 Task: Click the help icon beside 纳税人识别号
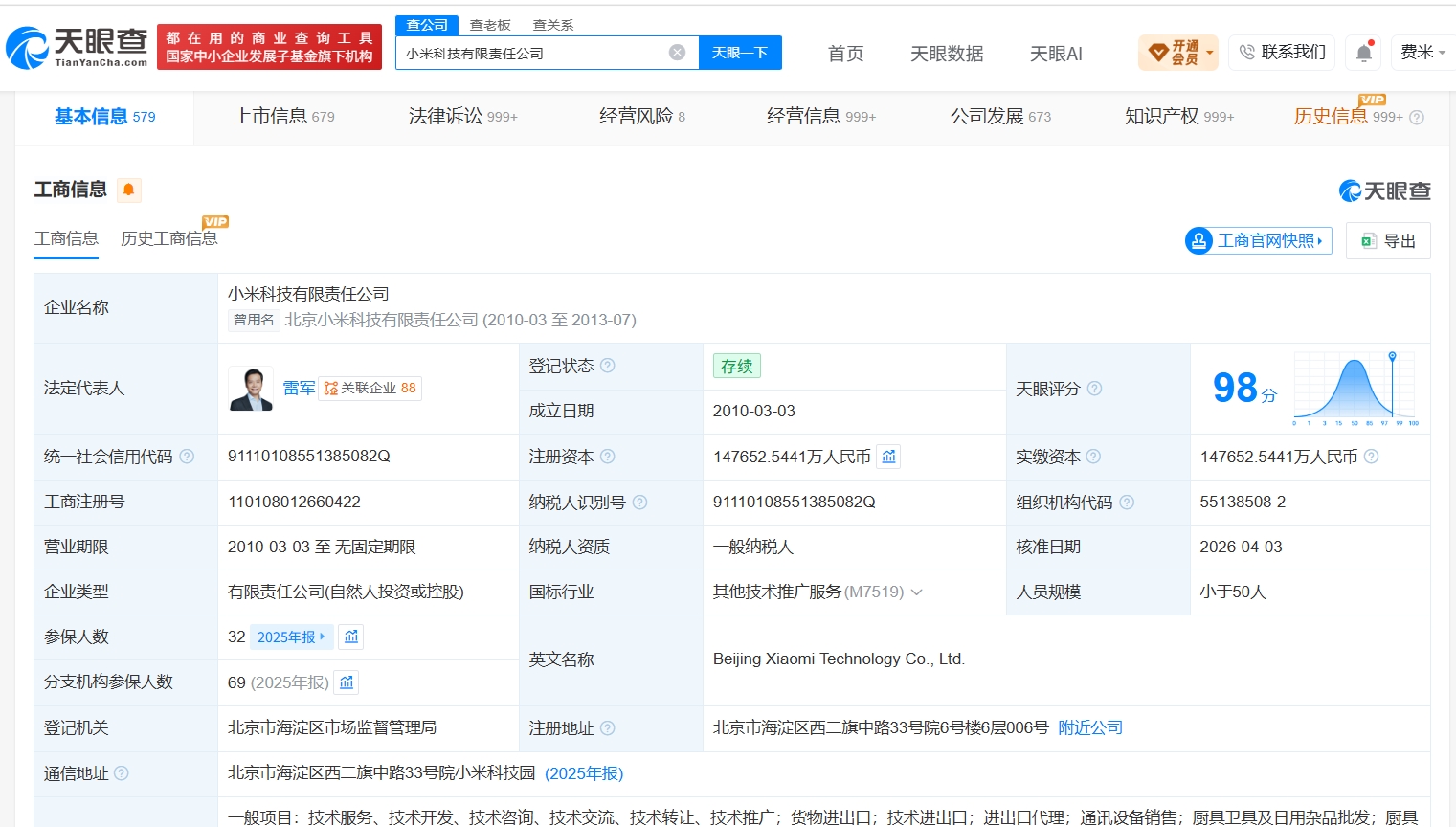click(639, 502)
